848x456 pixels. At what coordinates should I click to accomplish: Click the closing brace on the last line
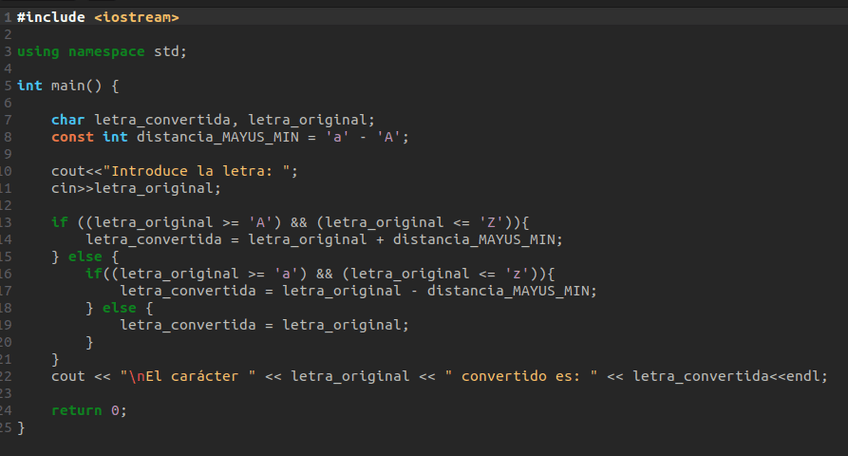click(x=21, y=428)
